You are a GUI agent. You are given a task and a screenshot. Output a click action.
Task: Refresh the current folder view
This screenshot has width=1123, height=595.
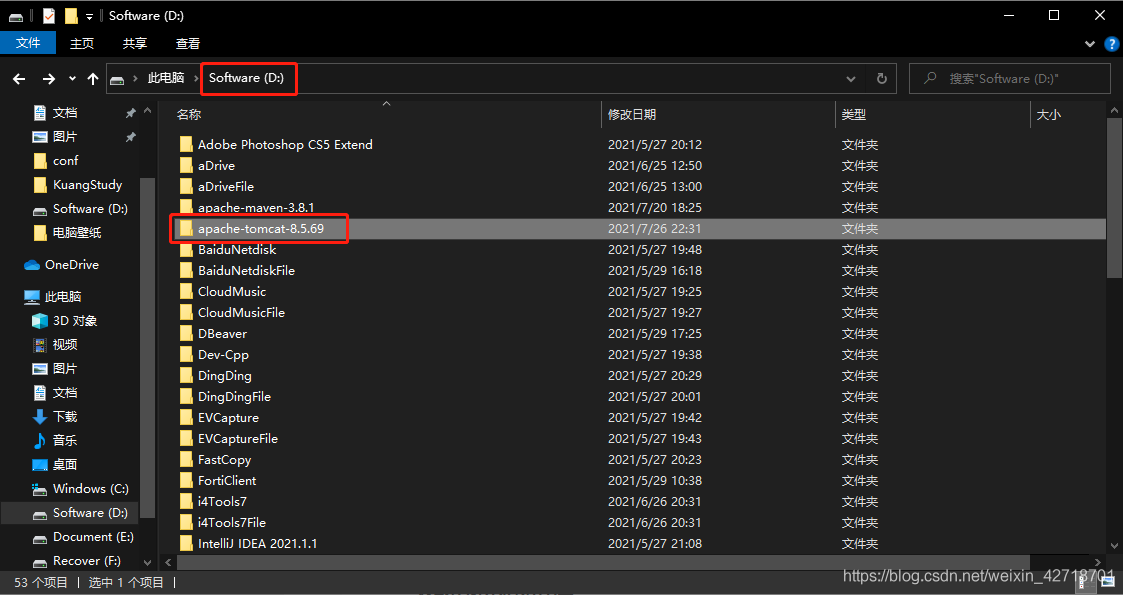click(882, 79)
